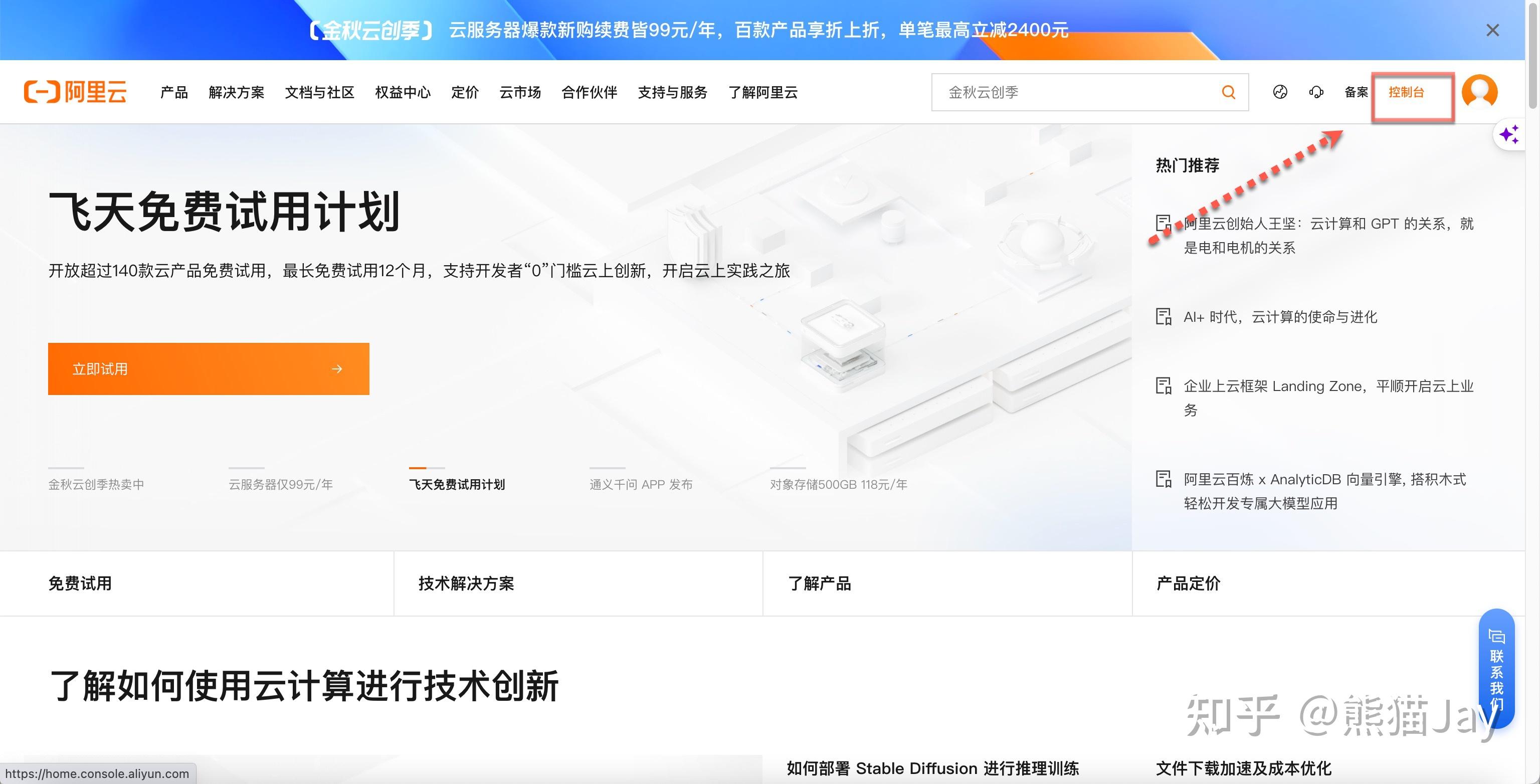Open the 解决方案 menu
1540x784 pixels.
(237, 92)
